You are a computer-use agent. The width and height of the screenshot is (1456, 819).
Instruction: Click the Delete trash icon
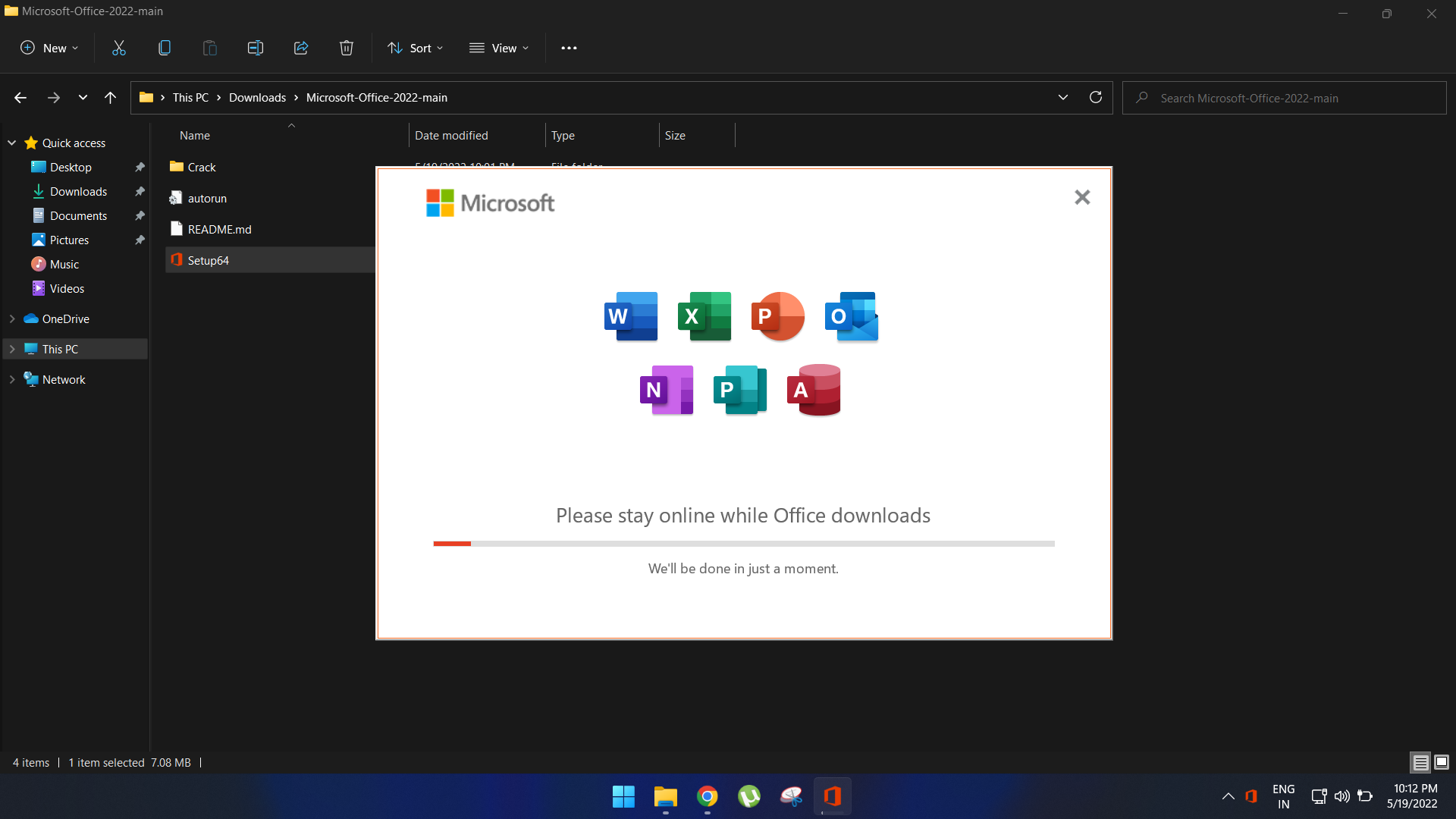[347, 48]
